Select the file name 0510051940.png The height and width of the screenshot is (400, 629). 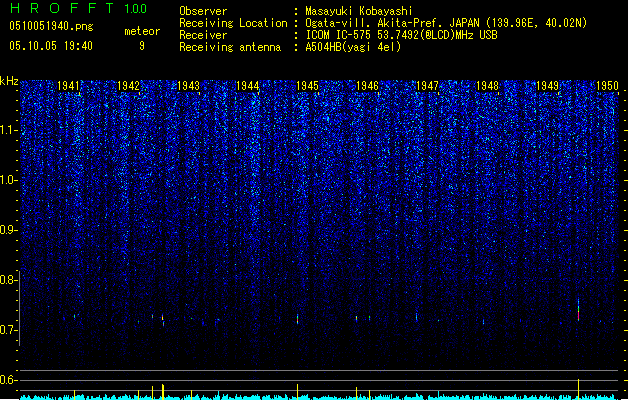(51, 26)
